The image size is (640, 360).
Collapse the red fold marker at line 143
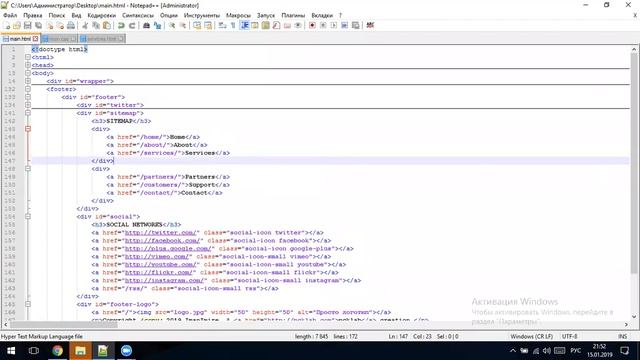pyautogui.click(x=28, y=129)
